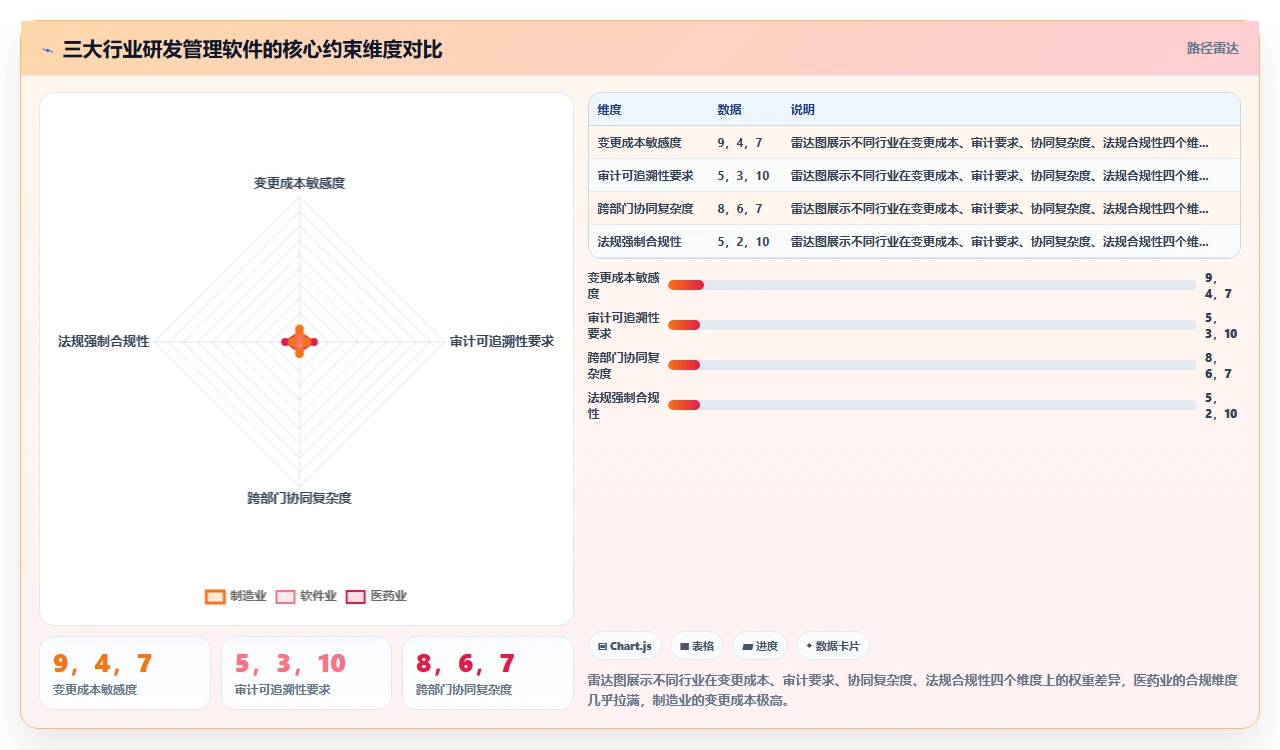Click the page title 三大行业研发管理软件的核心约束维度对比
Screen dimensions: 1280x750
pos(252,49)
